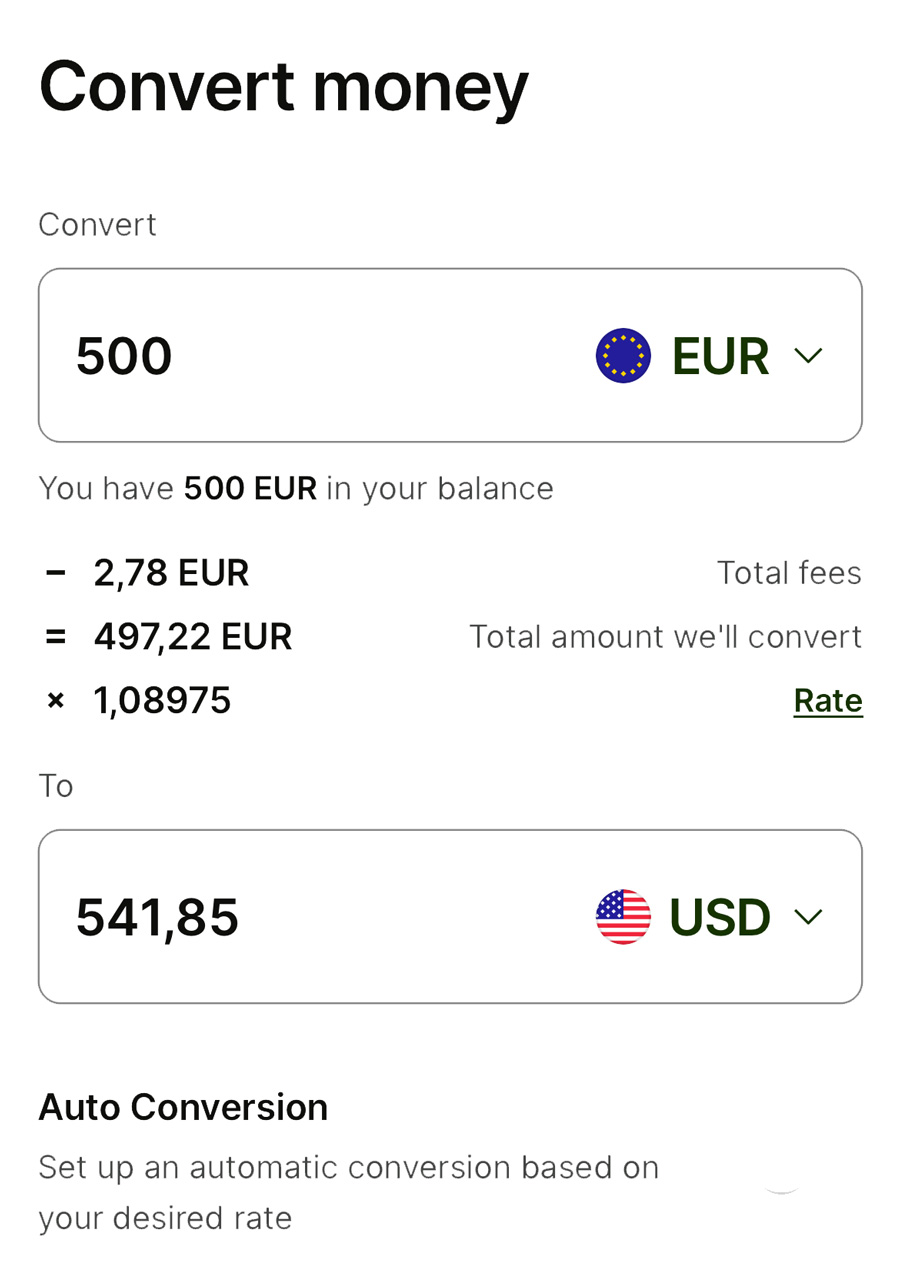Open the USD target currency selector
The image size is (900, 1278).
(709, 916)
